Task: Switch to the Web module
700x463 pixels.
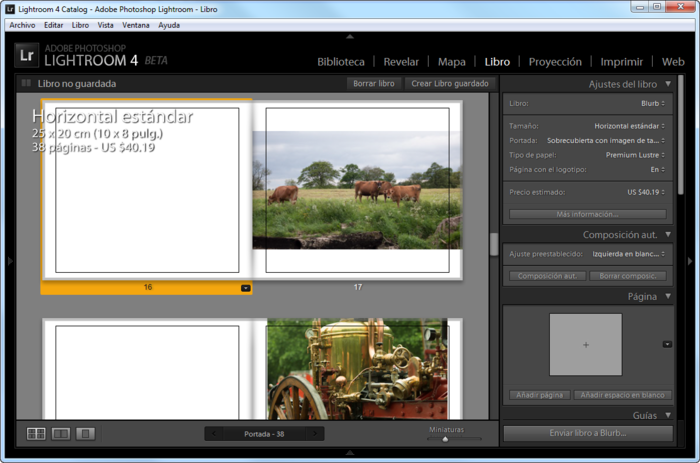Action: pyautogui.click(x=673, y=62)
